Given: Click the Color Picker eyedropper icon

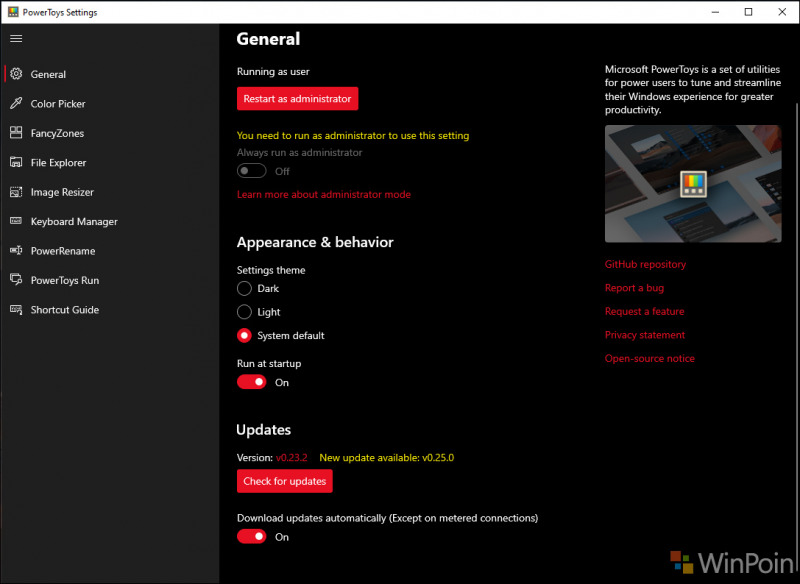Looking at the screenshot, I should 16,104.
